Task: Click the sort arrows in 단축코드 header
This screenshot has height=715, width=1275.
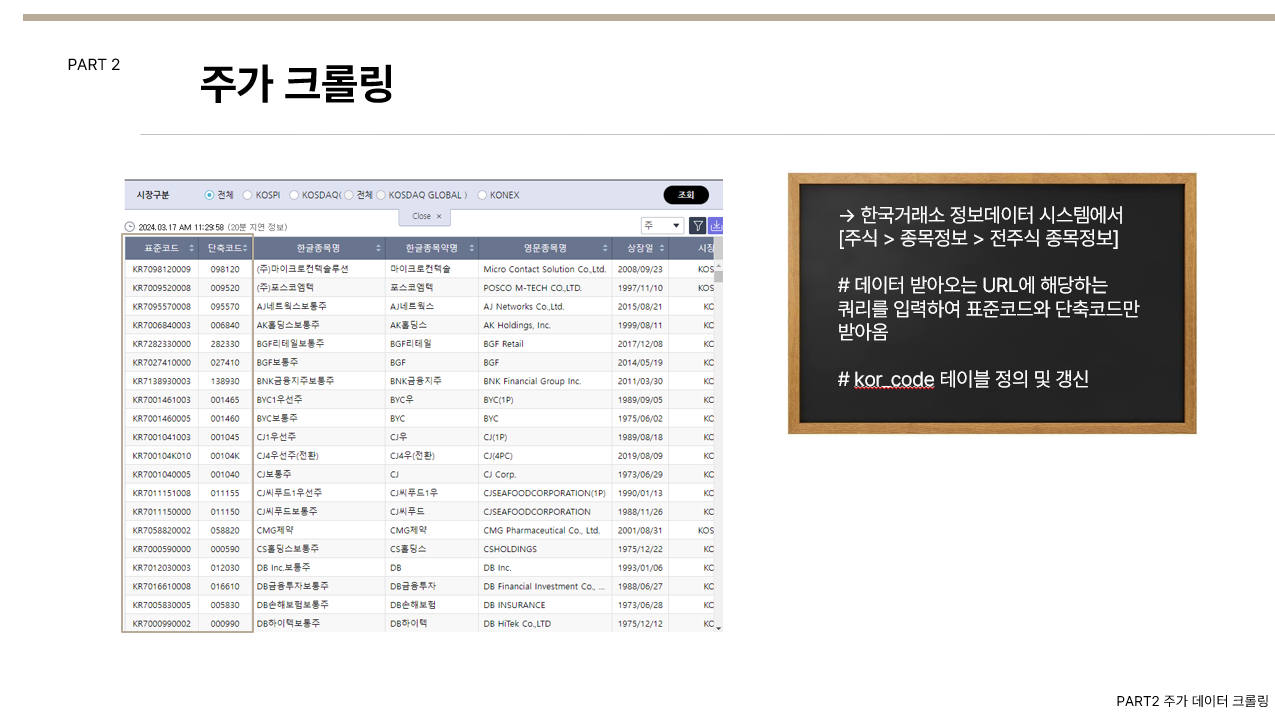Action: pos(245,248)
